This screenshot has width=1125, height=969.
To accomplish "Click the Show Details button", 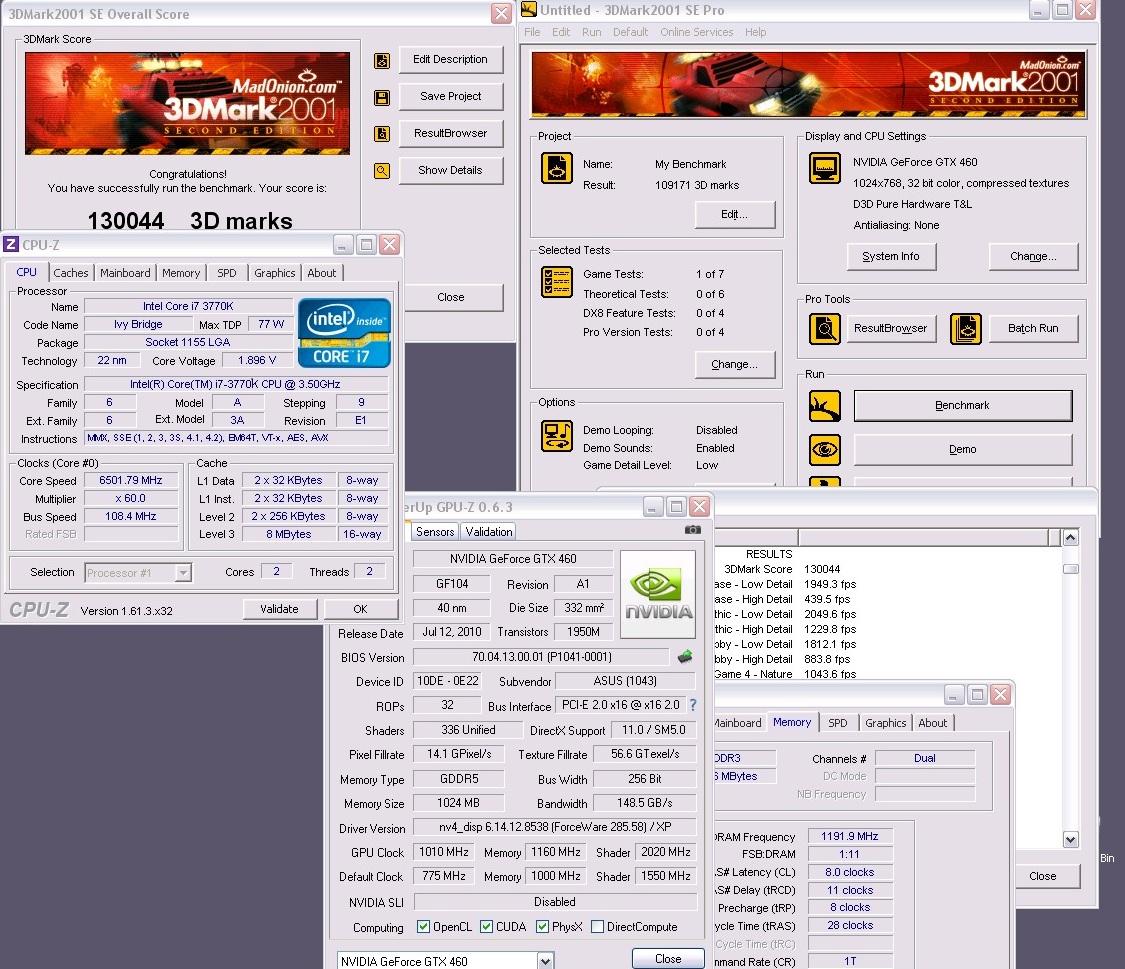I will coord(451,170).
